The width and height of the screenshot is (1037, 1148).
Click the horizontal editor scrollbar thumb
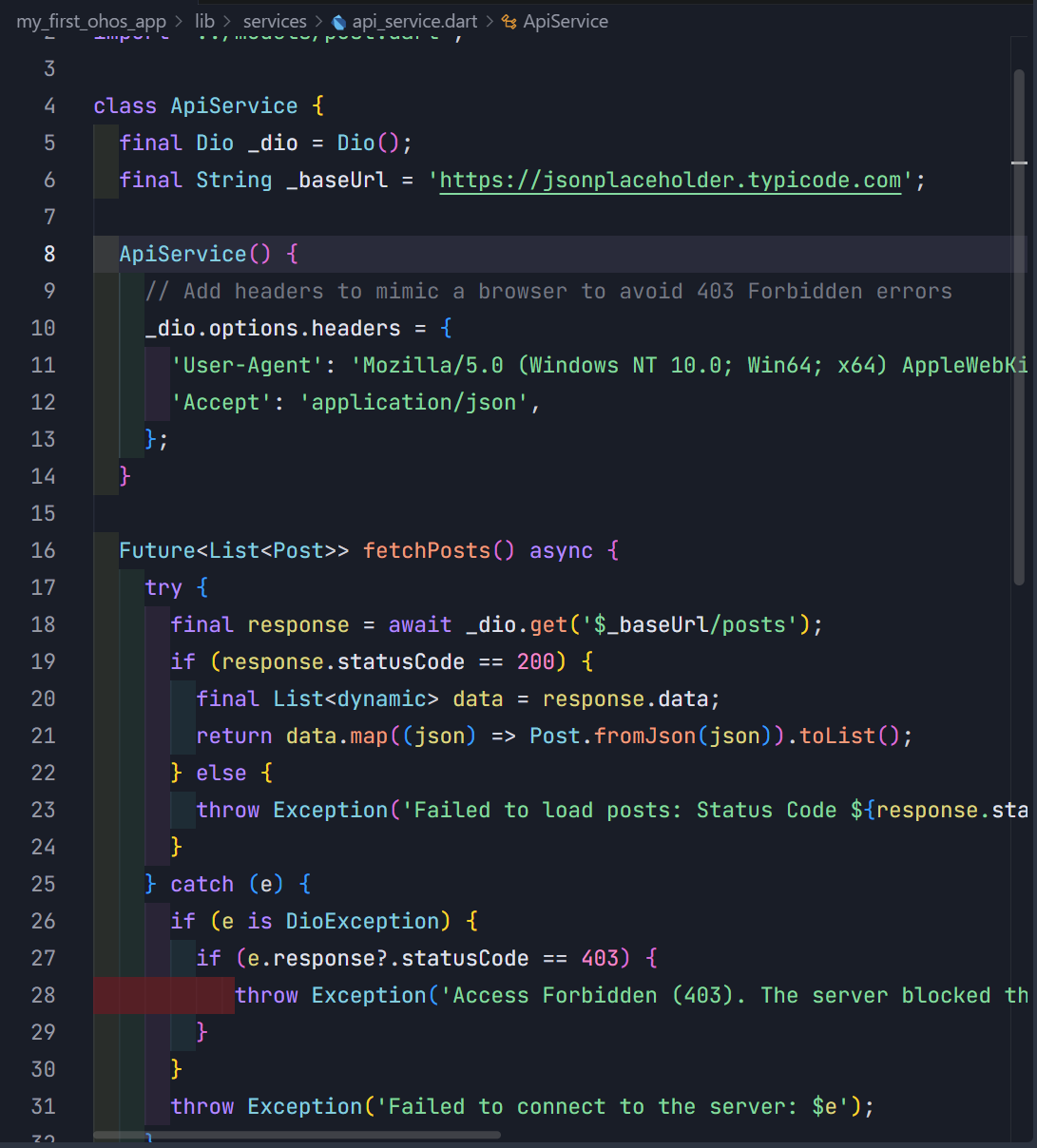297,1135
